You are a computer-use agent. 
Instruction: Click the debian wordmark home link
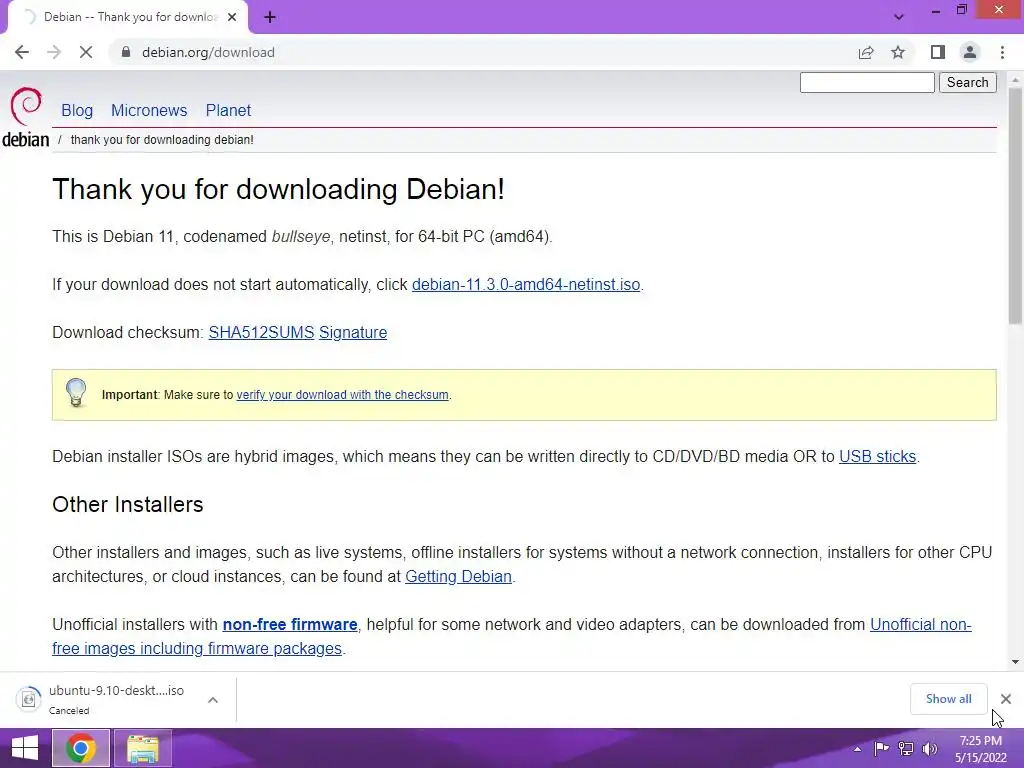click(x=25, y=140)
